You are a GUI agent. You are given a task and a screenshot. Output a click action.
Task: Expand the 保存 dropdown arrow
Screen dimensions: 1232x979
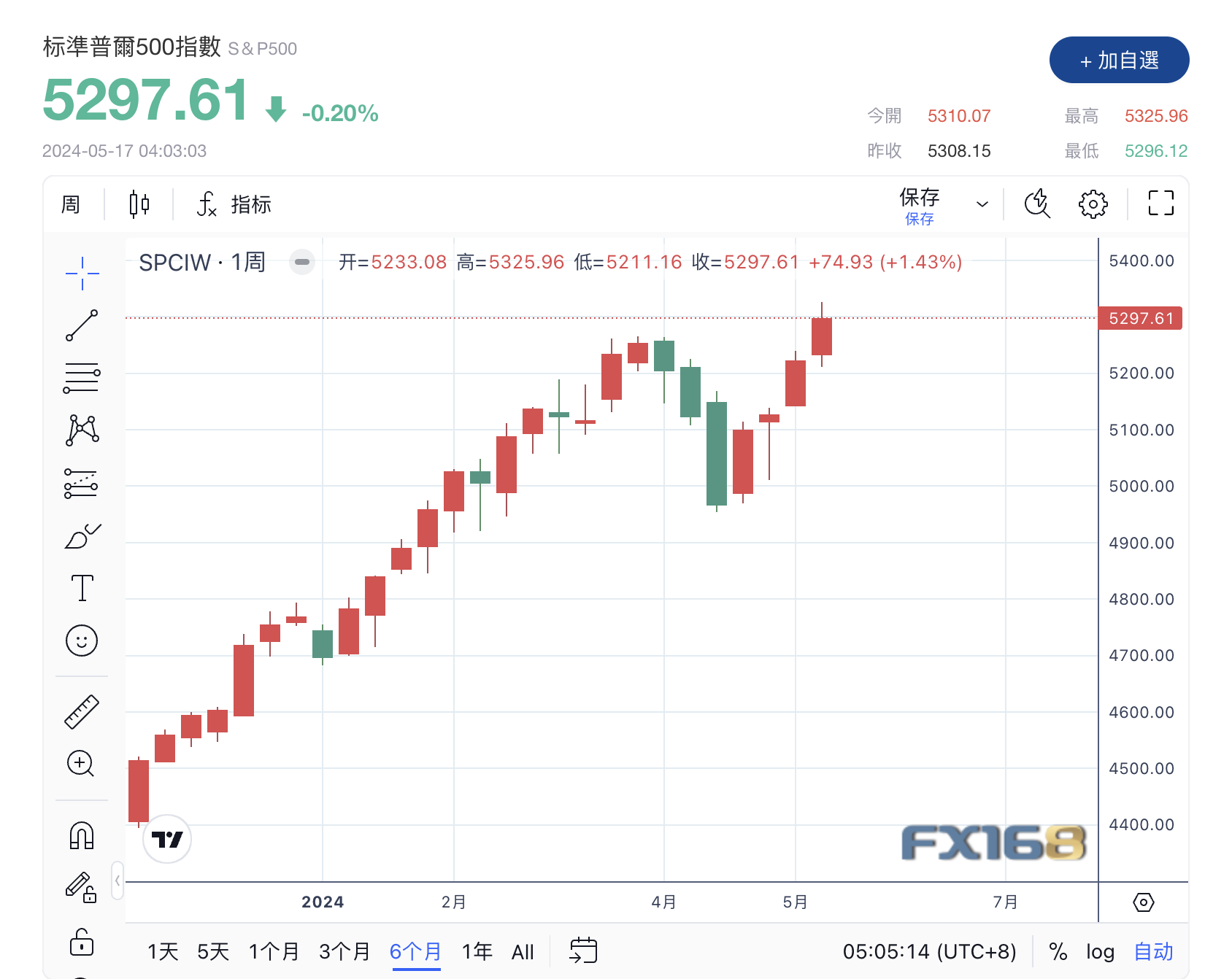point(982,204)
